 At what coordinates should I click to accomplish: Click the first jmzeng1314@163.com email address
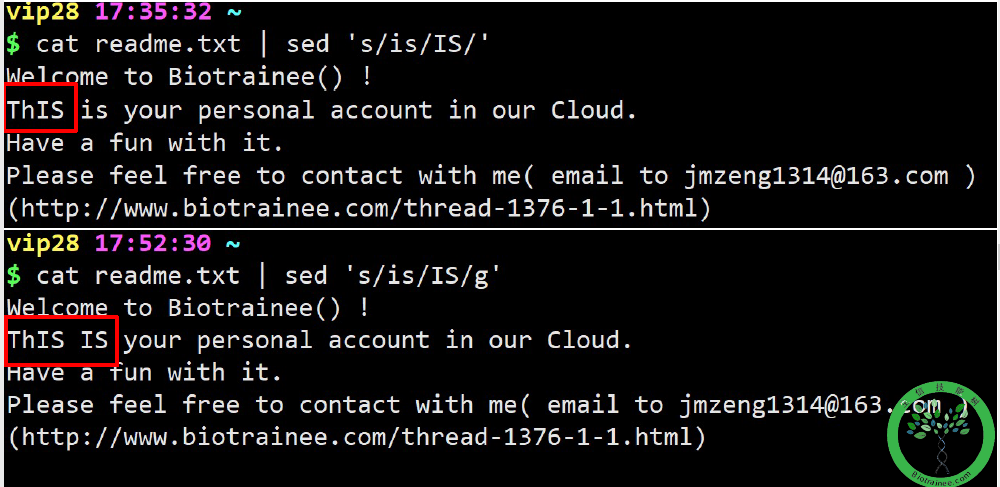(x=816, y=176)
